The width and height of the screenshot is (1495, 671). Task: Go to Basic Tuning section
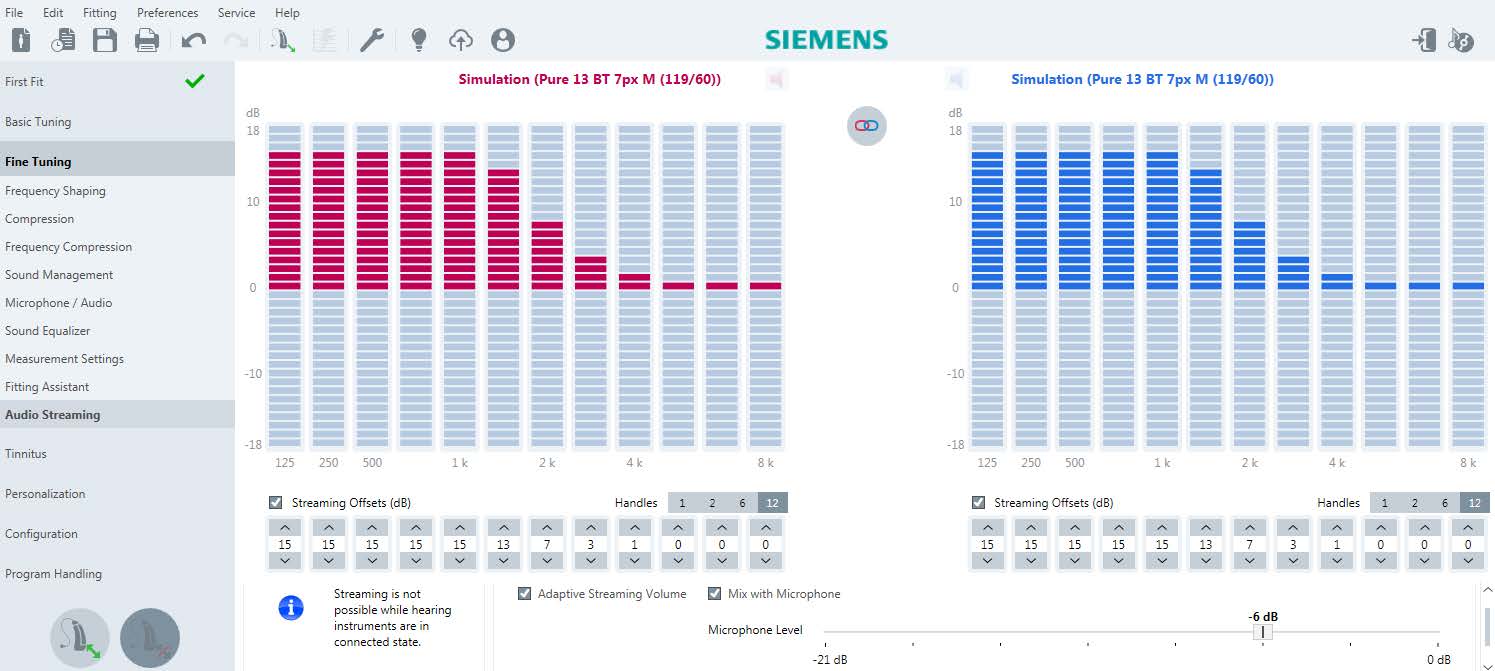(117, 122)
